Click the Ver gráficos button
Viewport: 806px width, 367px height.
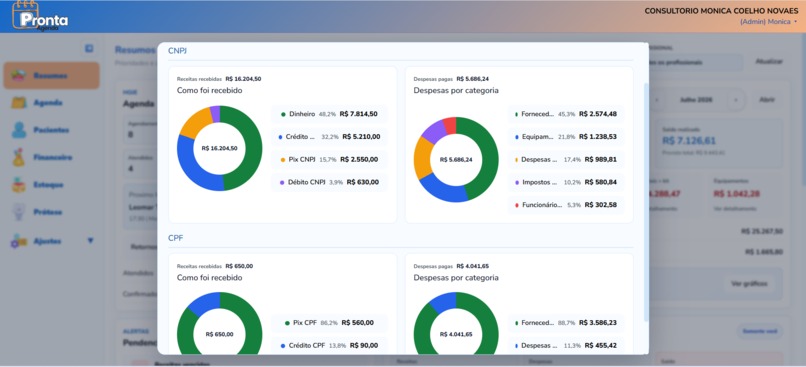[x=749, y=284]
